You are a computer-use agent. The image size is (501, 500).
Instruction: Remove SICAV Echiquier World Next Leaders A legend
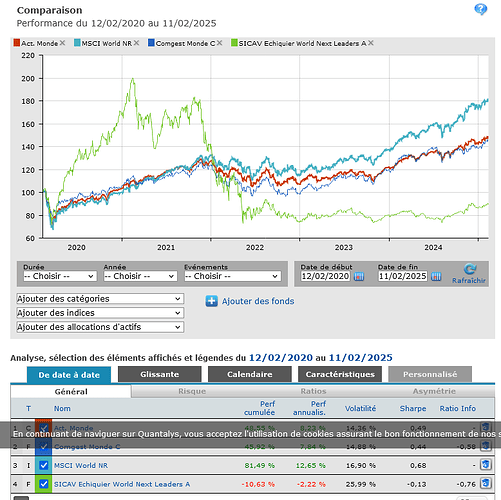click(371, 43)
